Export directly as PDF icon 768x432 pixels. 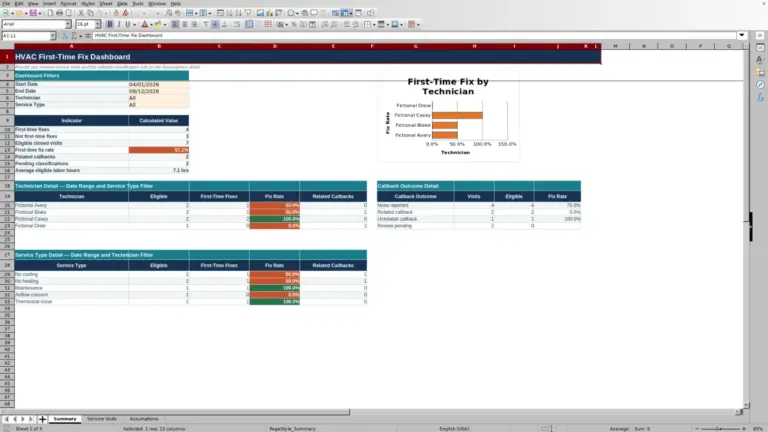point(50,13)
